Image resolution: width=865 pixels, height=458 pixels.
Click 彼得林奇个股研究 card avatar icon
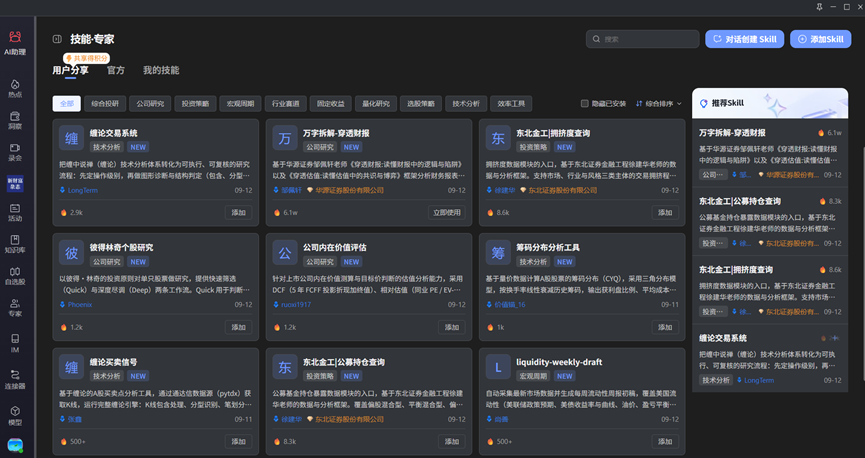tap(72, 253)
